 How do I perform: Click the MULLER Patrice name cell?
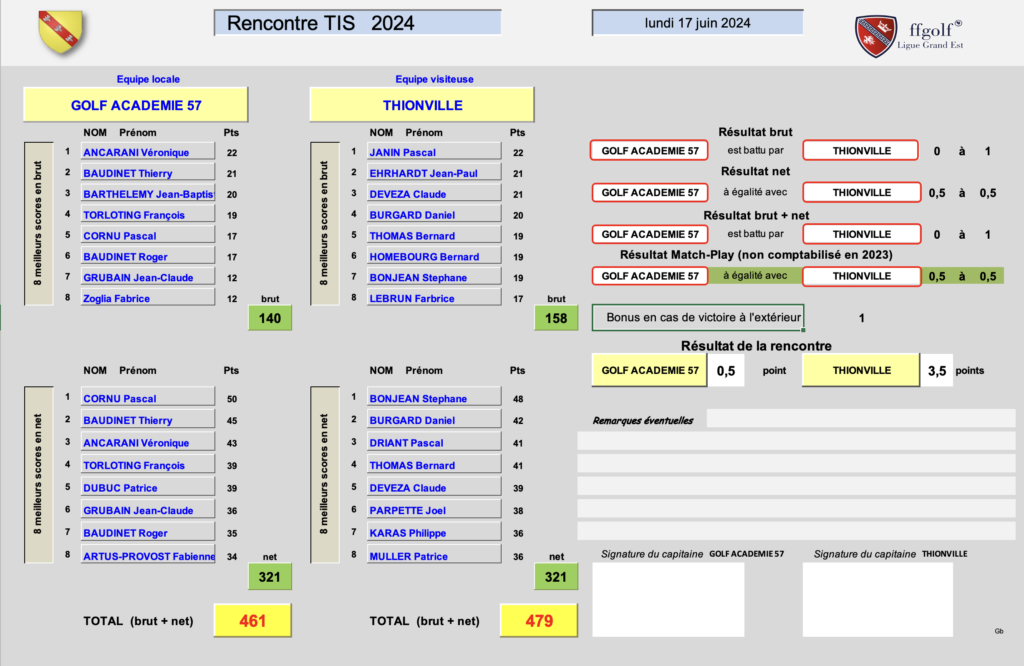coord(433,556)
